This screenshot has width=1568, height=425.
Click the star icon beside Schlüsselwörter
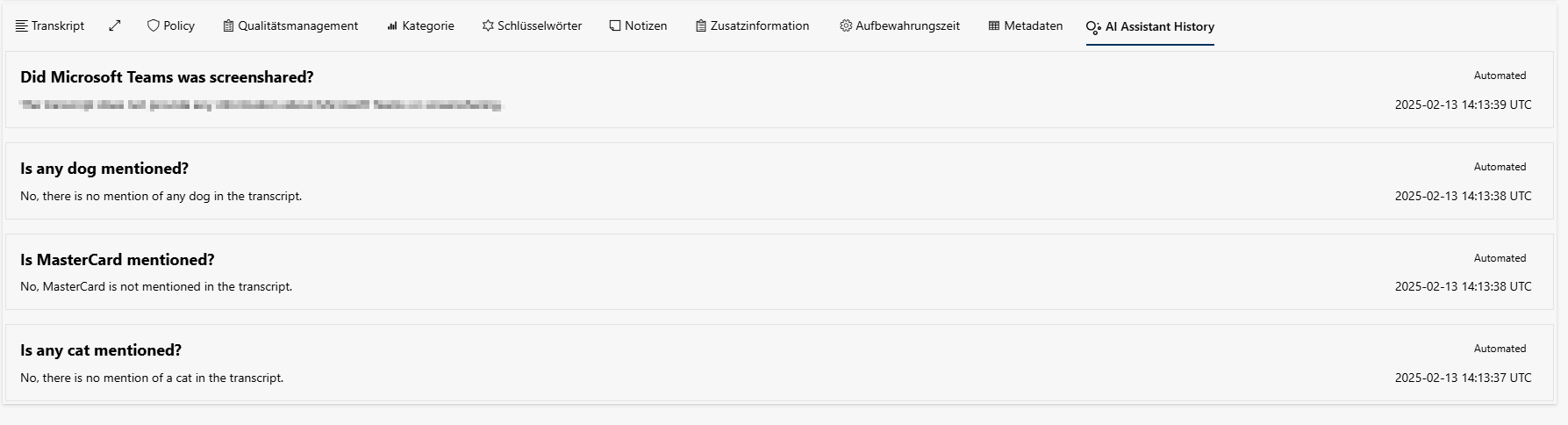click(x=488, y=25)
